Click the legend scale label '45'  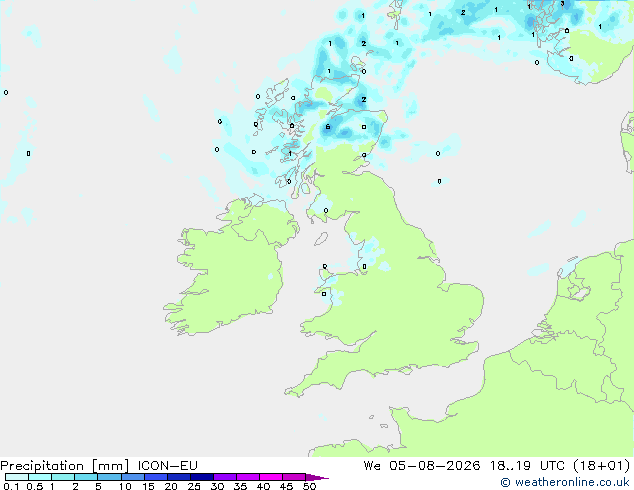point(286,486)
